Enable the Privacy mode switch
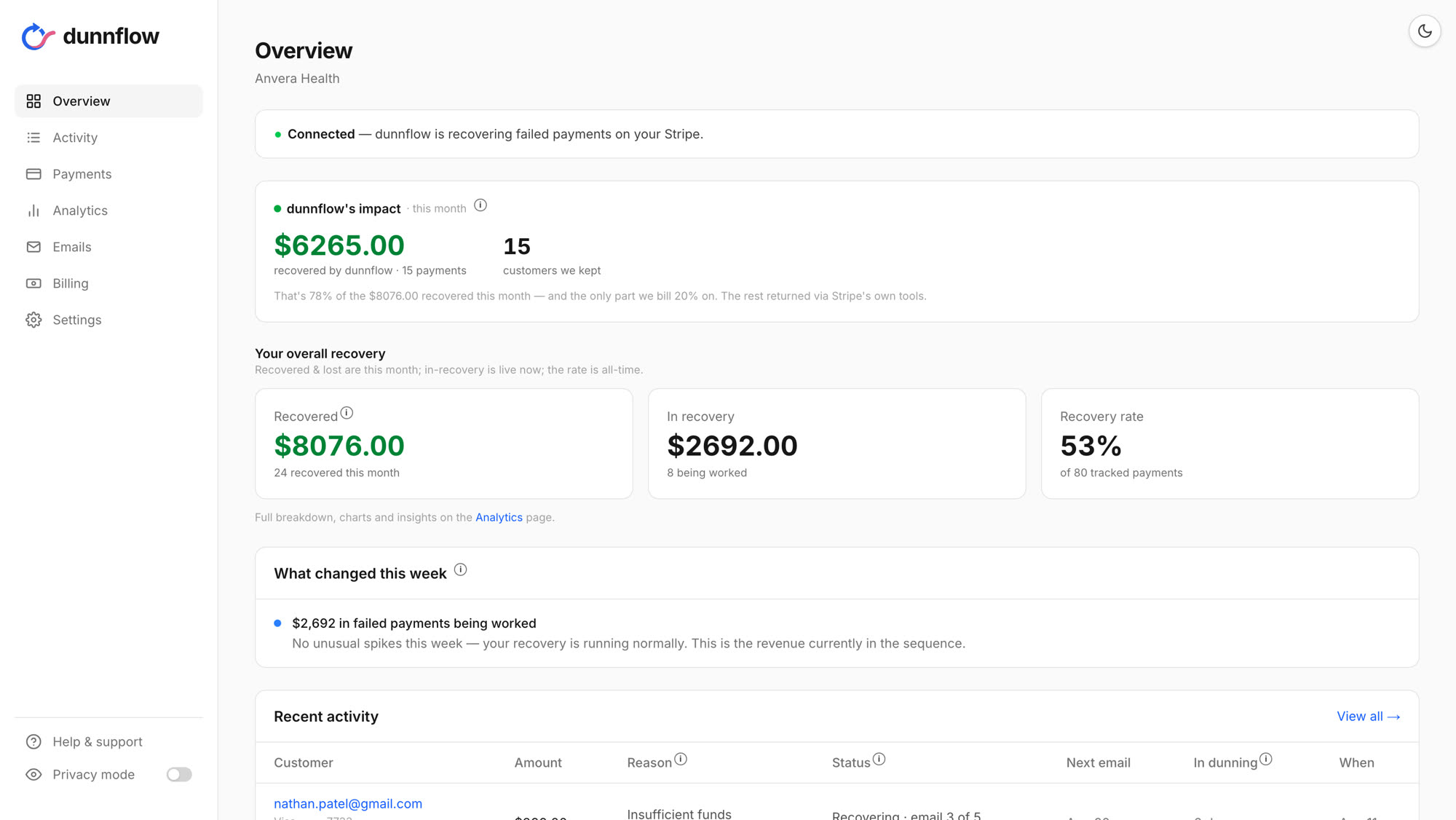The width and height of the screenshot is (1456, 820). (x=179, y=774)
